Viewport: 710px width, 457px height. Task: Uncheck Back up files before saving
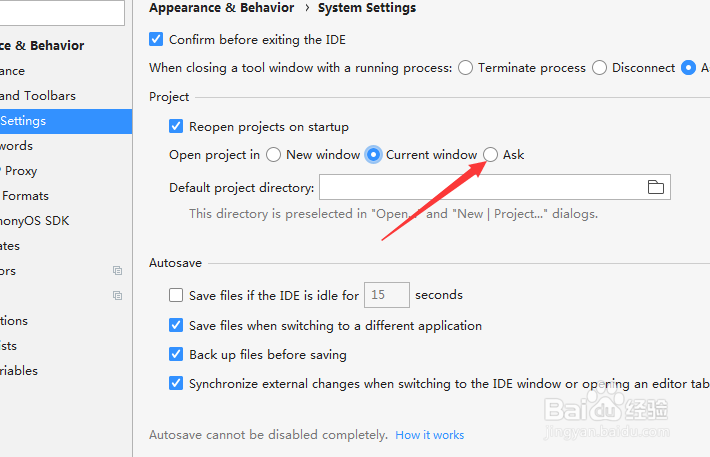(177, 355)
